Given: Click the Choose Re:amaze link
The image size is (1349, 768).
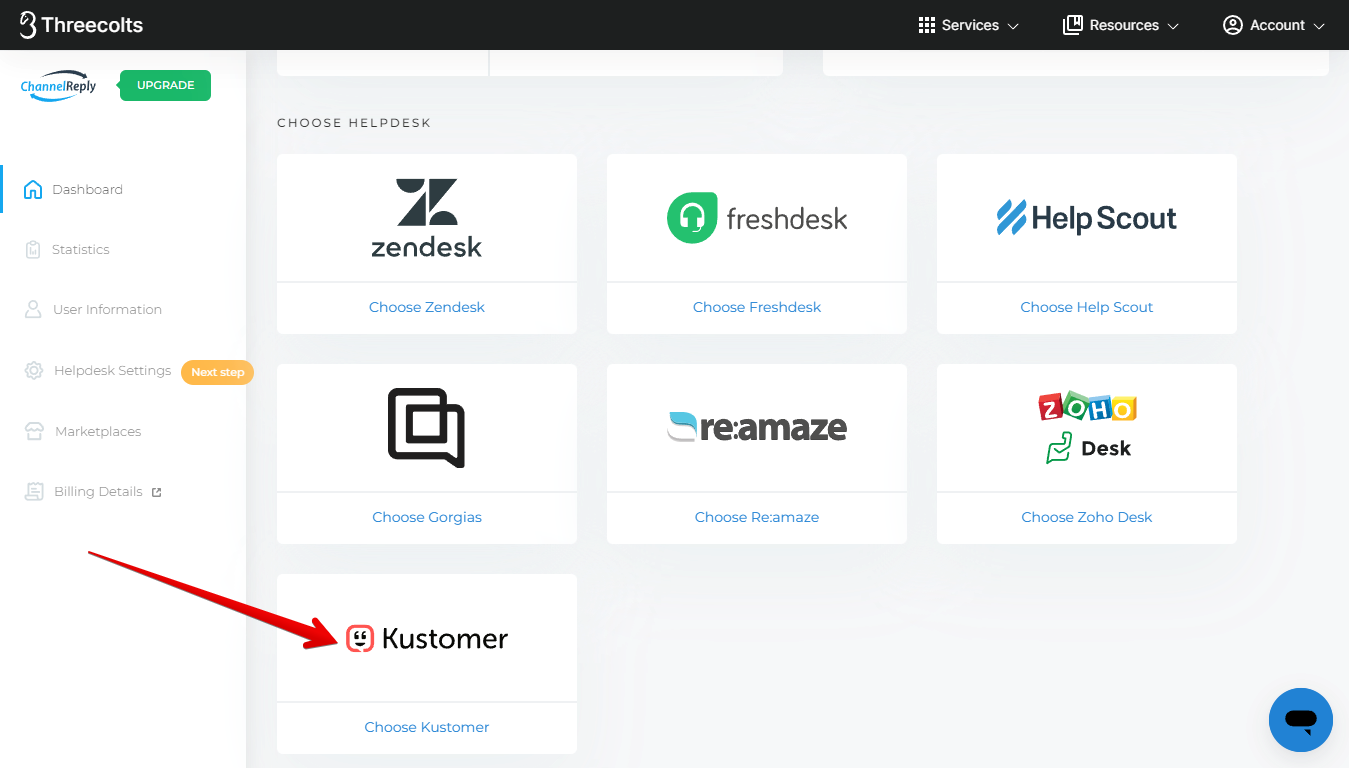Looking at the screenshot, I should click(x=757, y=517).
